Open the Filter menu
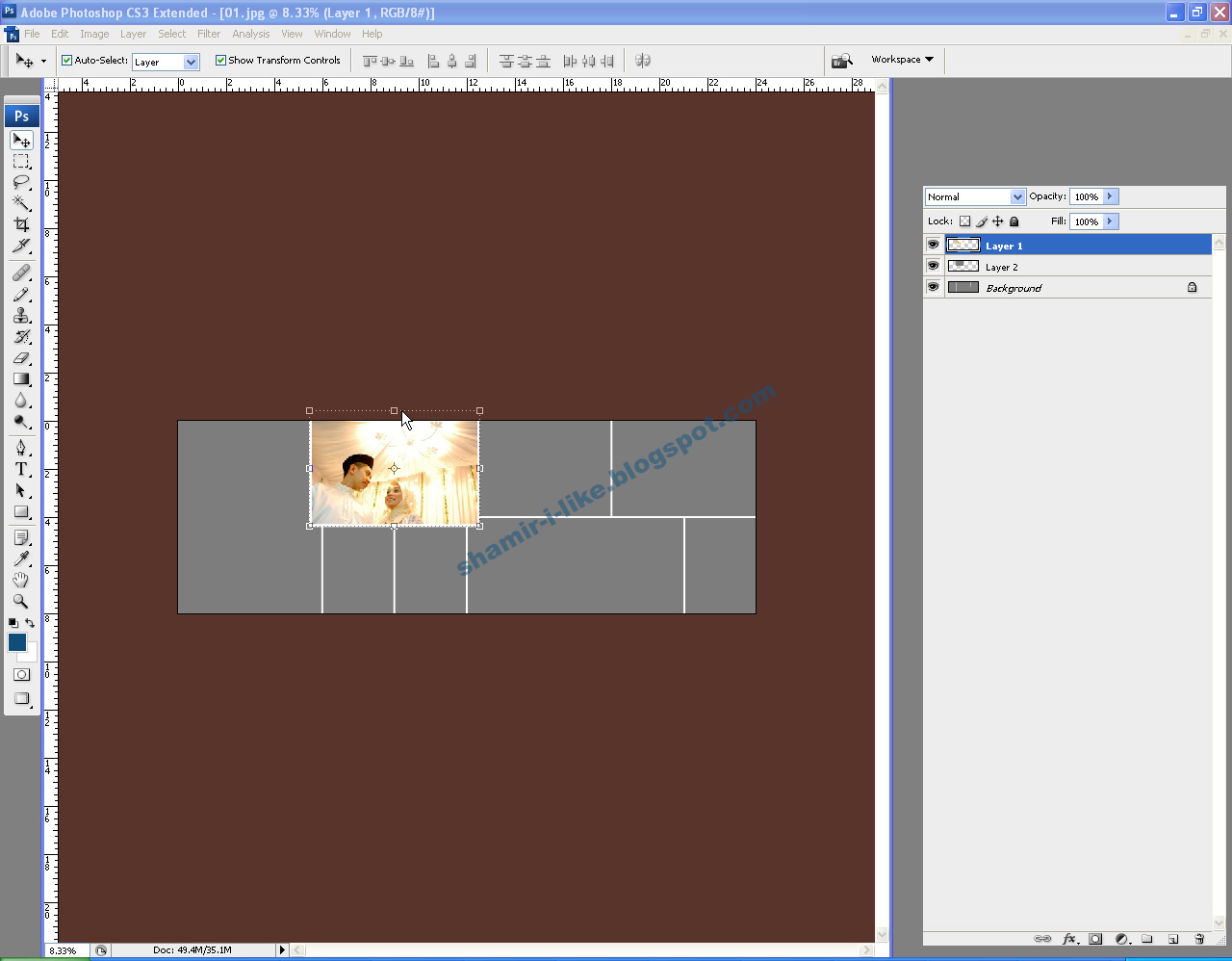 click(x=209, y=34)
